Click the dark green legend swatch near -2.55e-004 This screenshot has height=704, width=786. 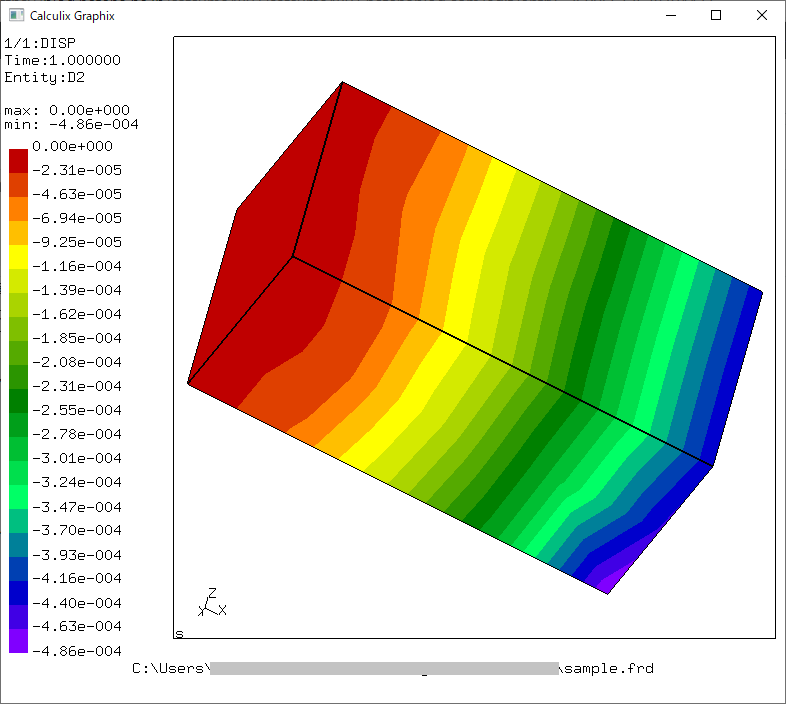coord(19,401)
